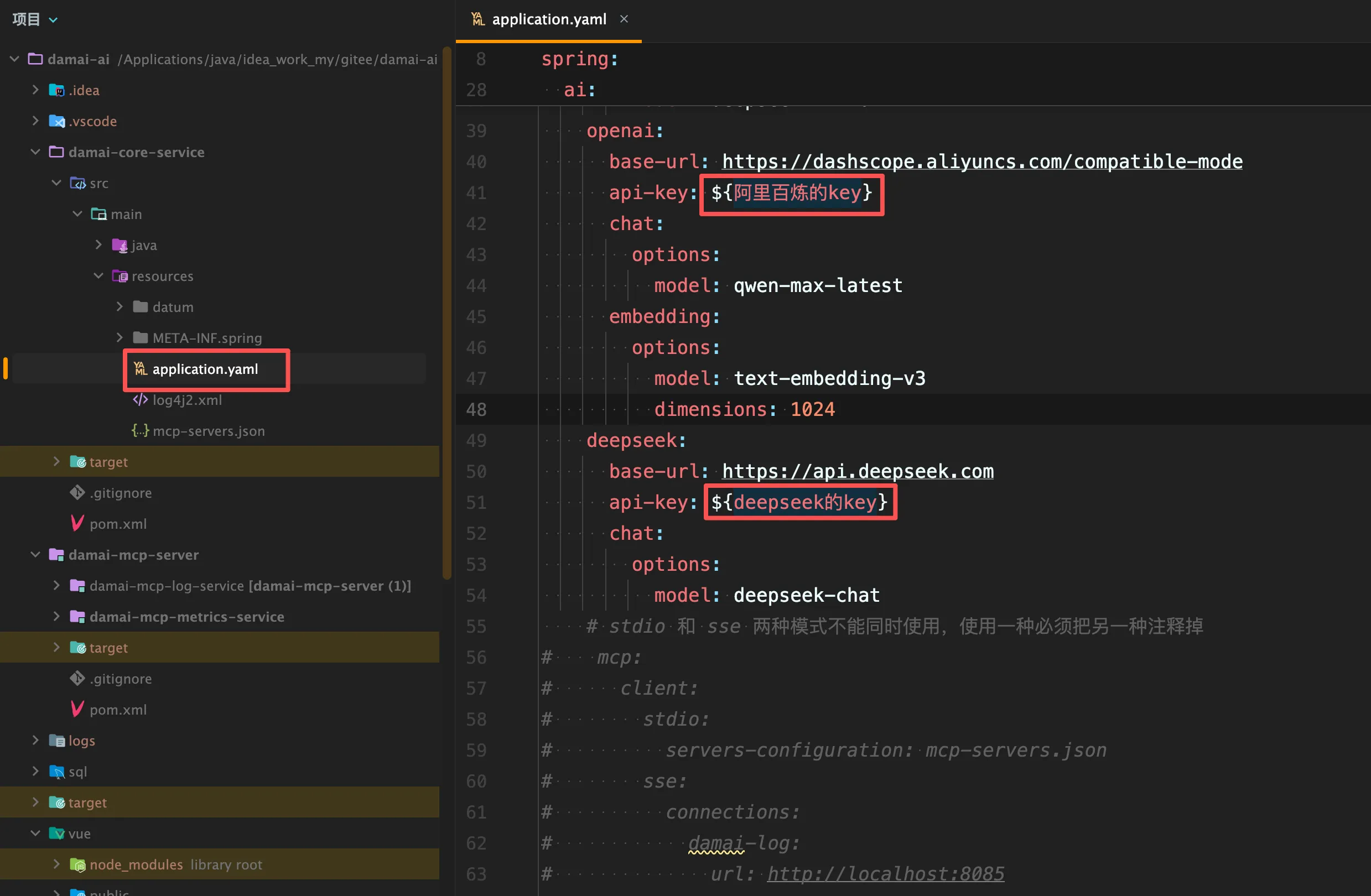Expand the META-INF.spring folder
Screen dimensions: 1371x896
point(120,337)
